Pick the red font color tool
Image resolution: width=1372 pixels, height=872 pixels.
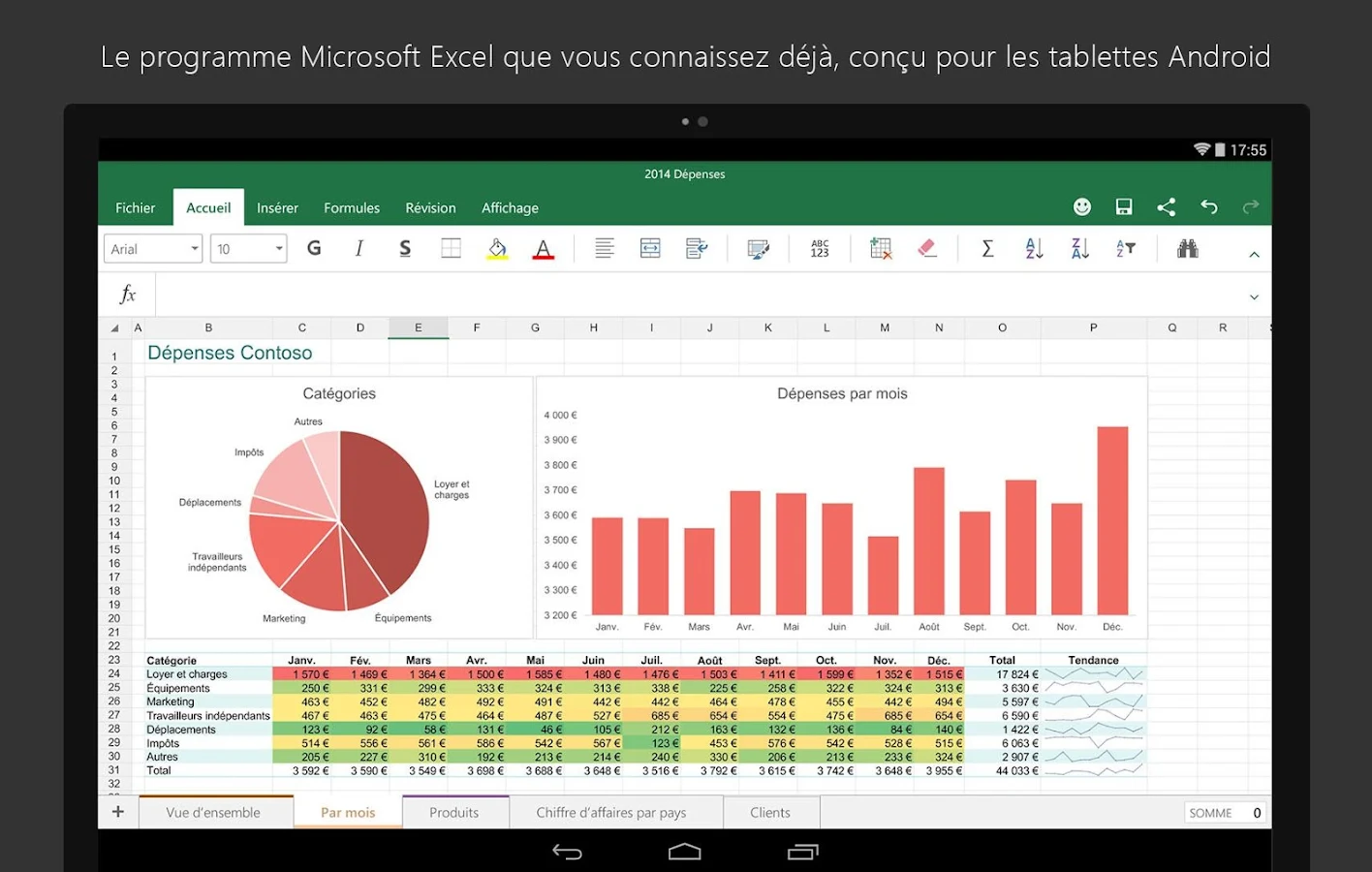point(544,249)
